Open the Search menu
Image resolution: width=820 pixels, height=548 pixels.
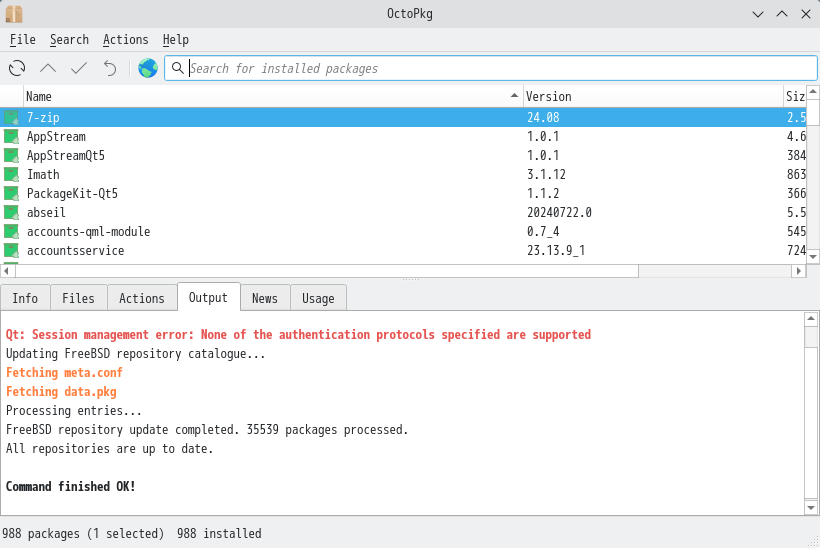pos(69,40)
